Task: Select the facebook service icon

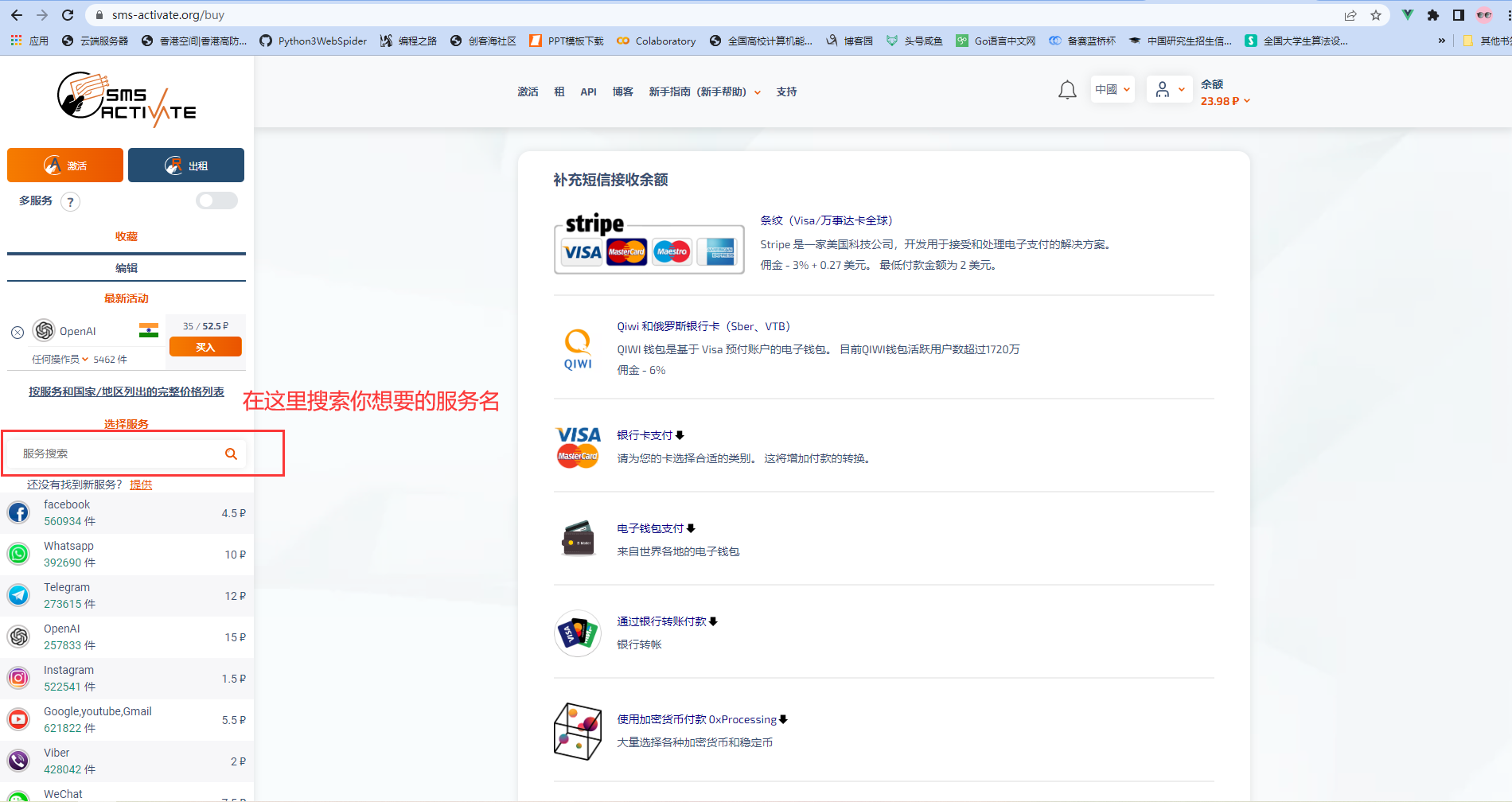Action: point(18,512)
